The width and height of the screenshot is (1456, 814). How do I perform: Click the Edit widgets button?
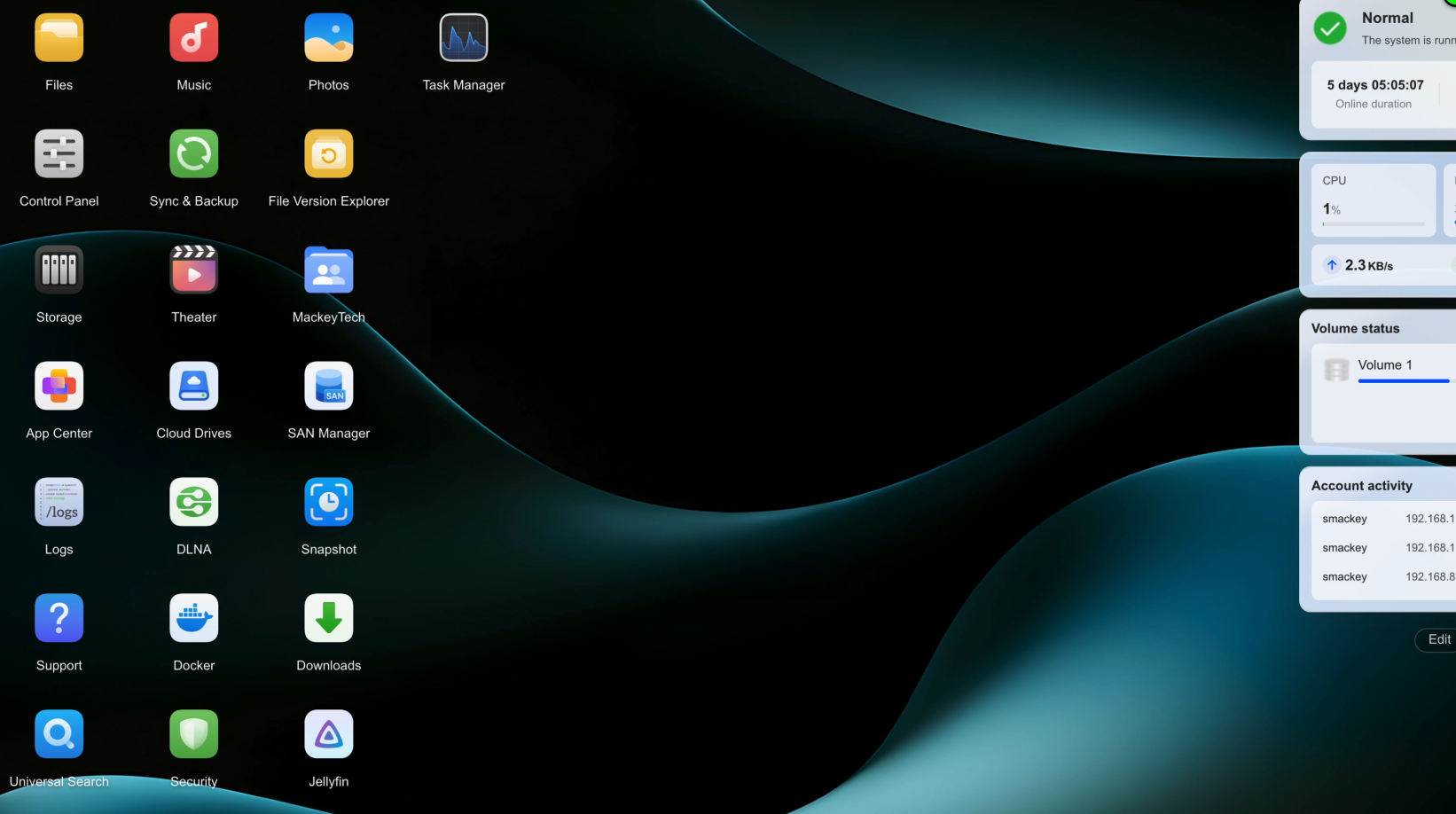tap(1436, 639)
